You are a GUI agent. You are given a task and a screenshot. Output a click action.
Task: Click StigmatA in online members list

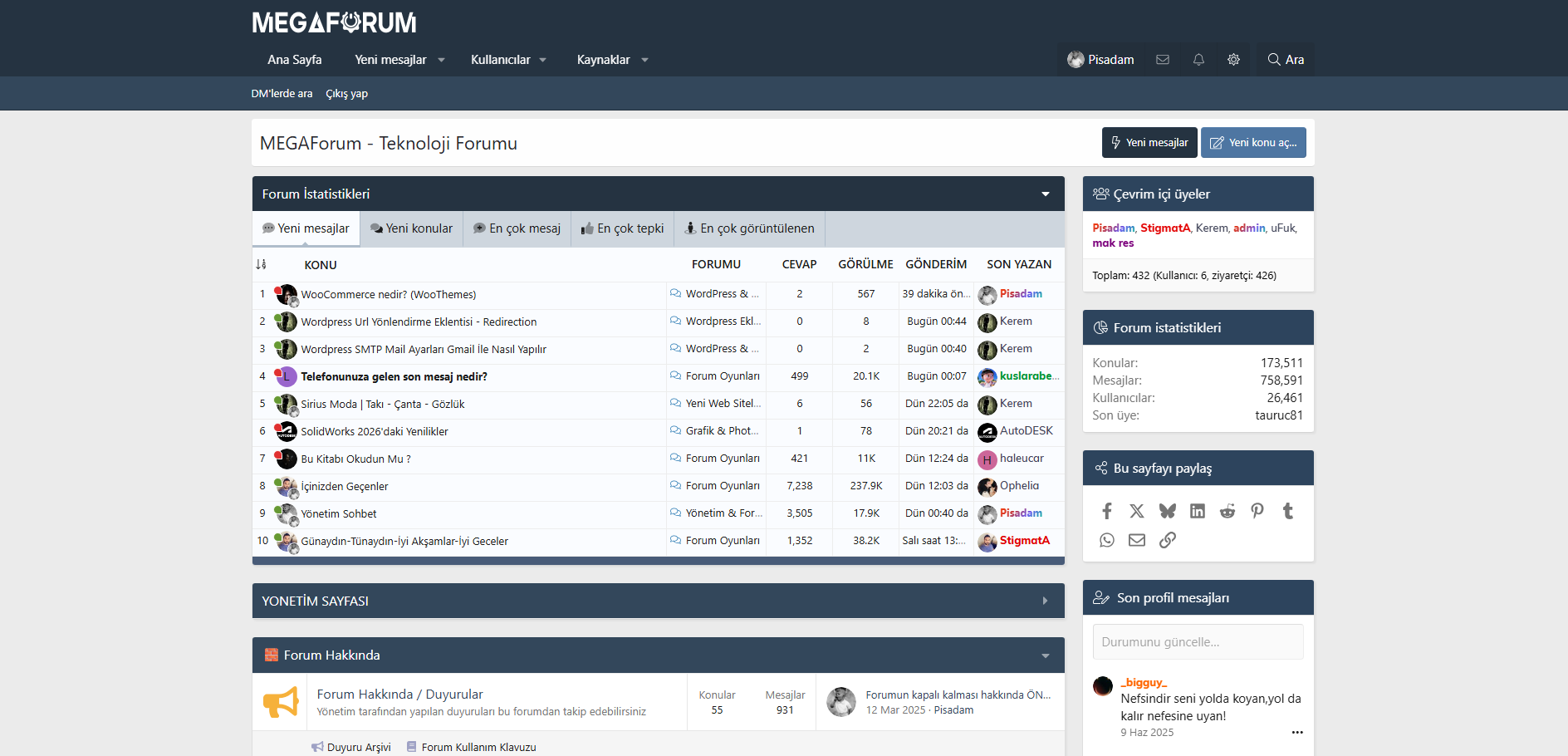(x=1165, y=228)
